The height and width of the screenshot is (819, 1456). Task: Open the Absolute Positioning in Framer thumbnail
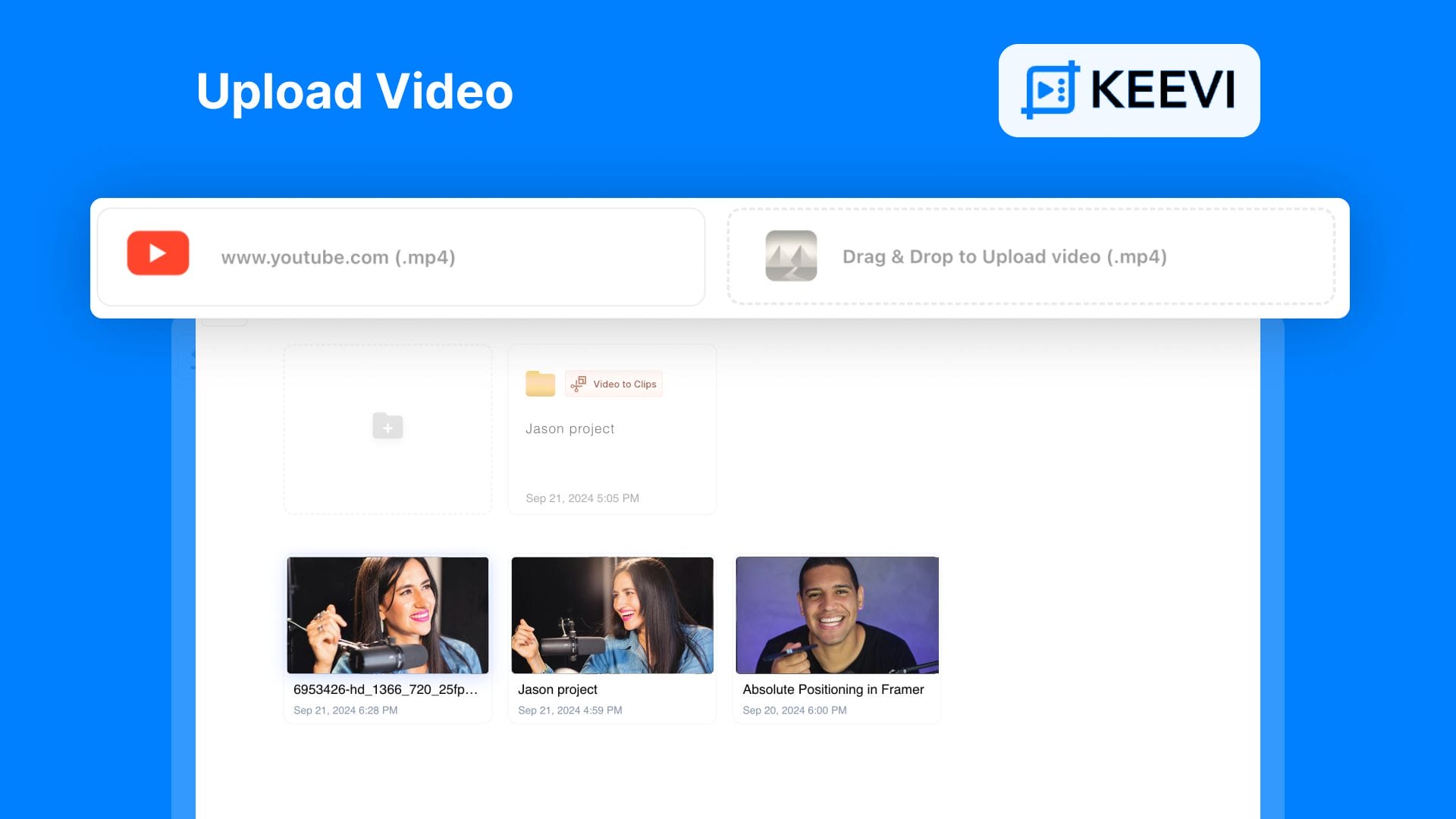(x=836, y=615)
